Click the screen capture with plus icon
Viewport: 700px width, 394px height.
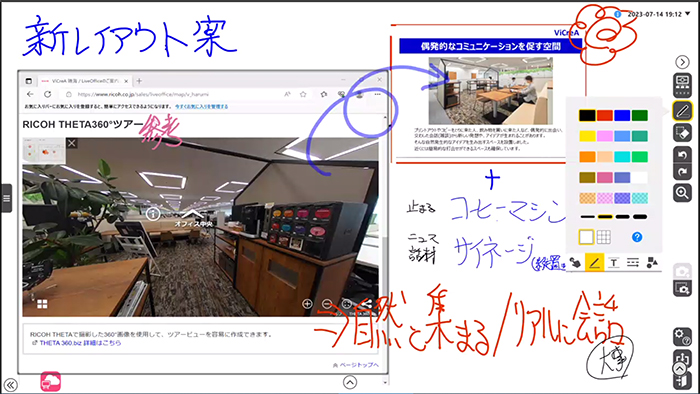point(682,288)
